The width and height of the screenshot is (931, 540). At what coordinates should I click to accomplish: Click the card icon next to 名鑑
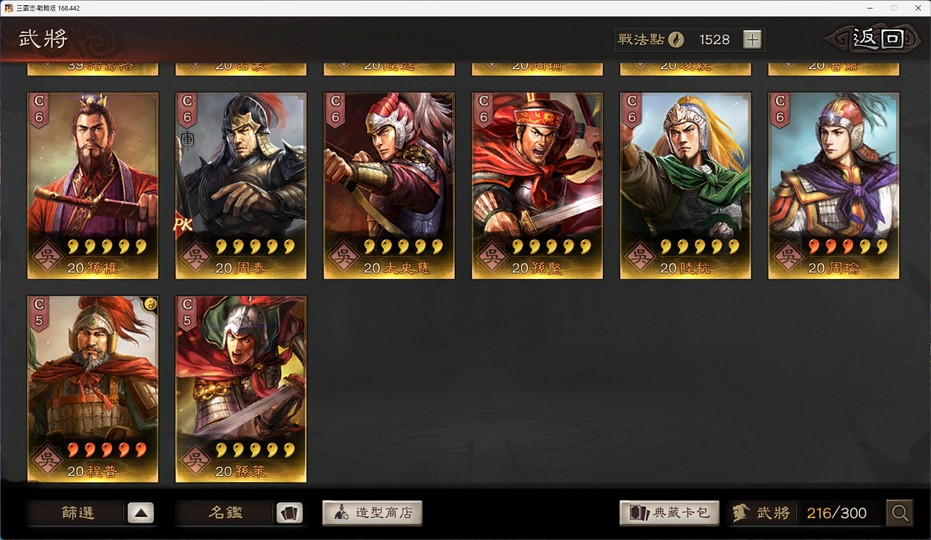pos(289,513)
